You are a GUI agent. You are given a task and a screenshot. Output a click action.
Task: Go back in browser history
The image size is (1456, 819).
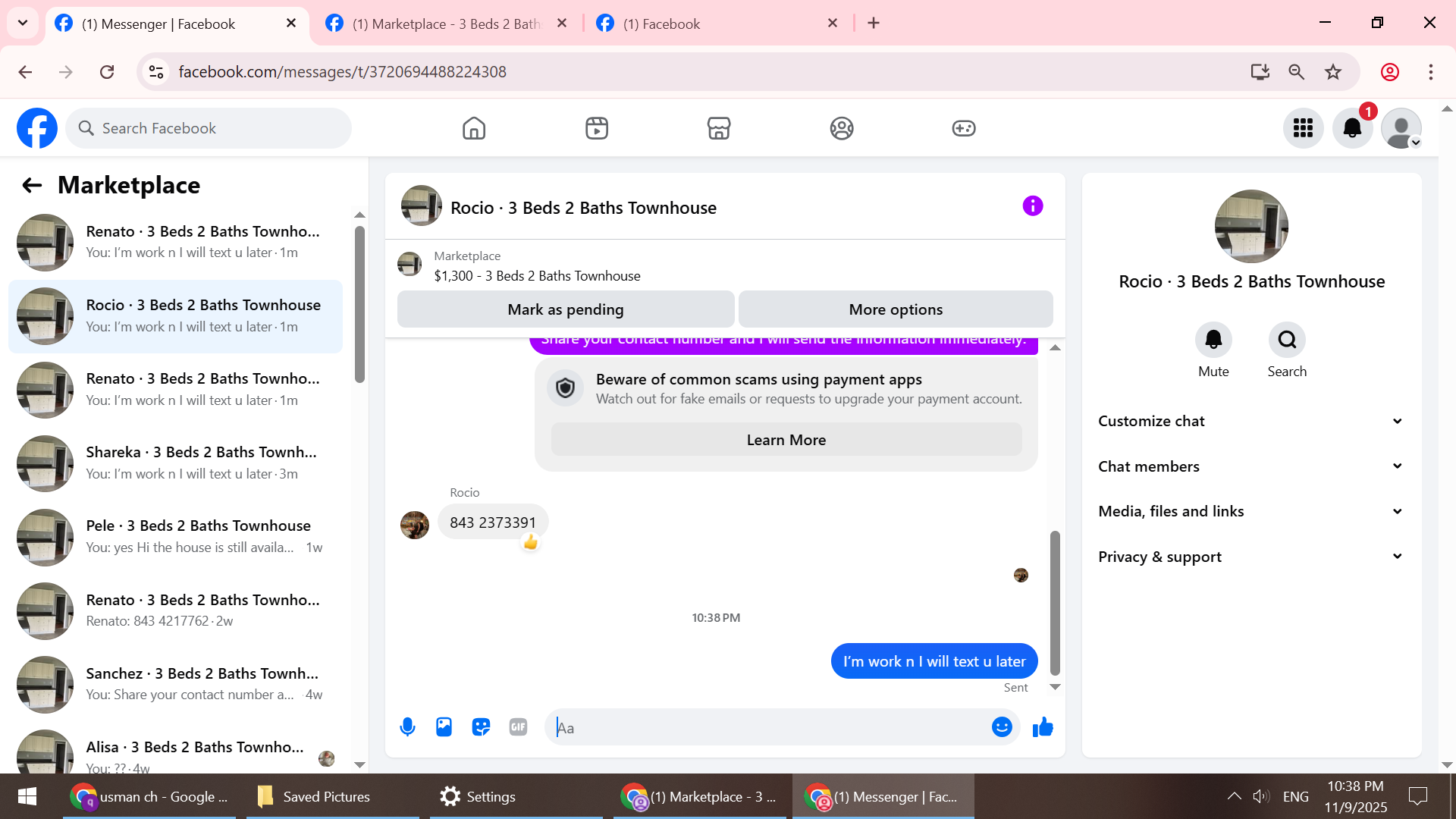[x=25, y=72]
